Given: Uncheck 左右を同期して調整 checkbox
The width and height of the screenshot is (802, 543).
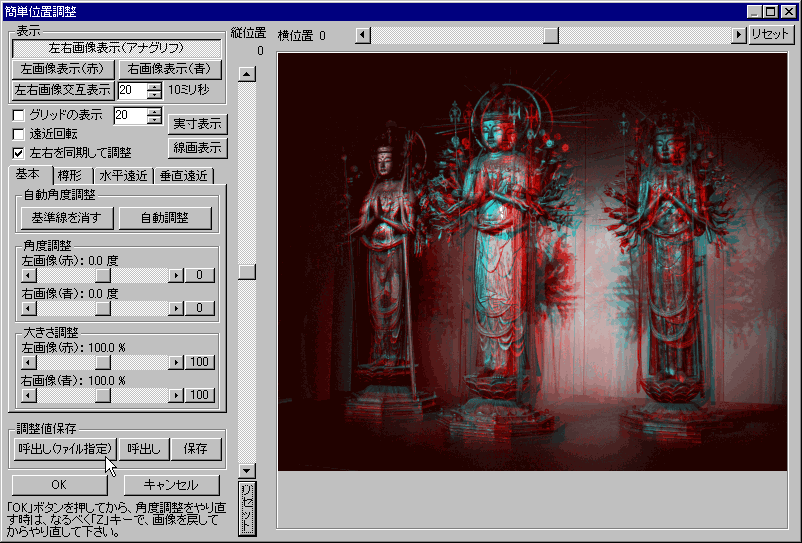Looking at the screenshot, I should click(18, 152).
